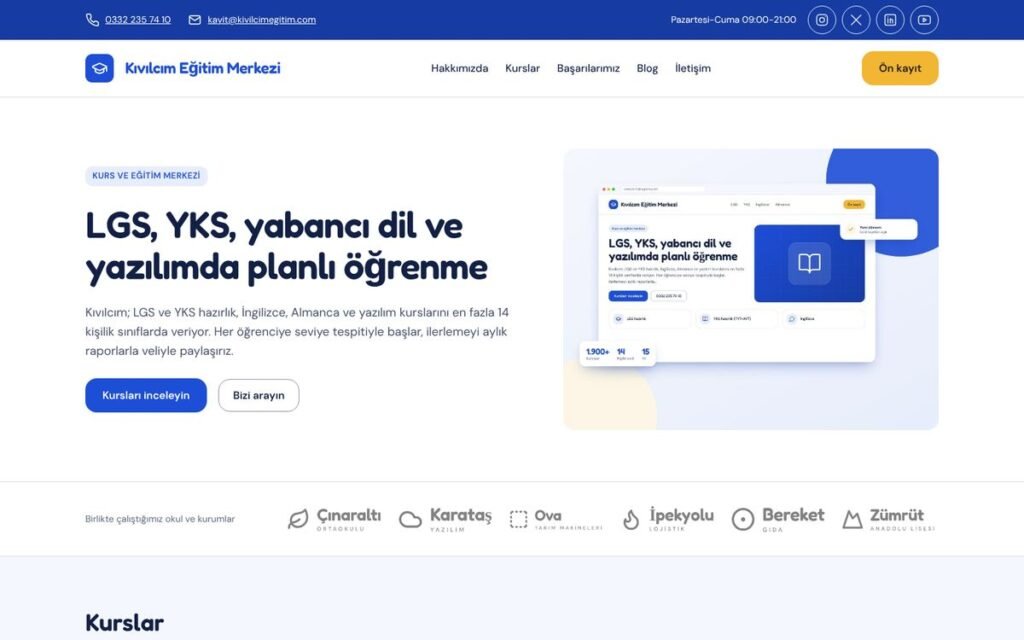
Task: Open the Blog menu item
Action: 647,68
